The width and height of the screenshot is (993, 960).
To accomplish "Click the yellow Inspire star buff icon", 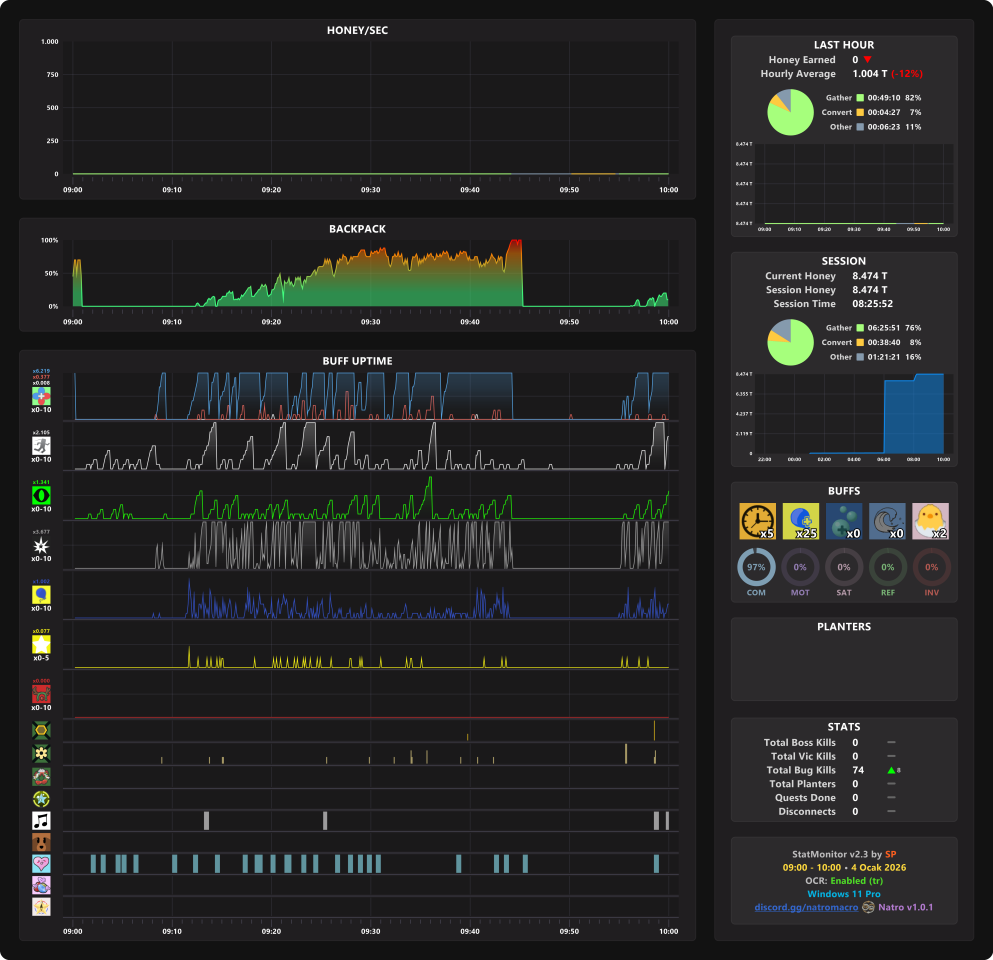I will click(41, 645).
